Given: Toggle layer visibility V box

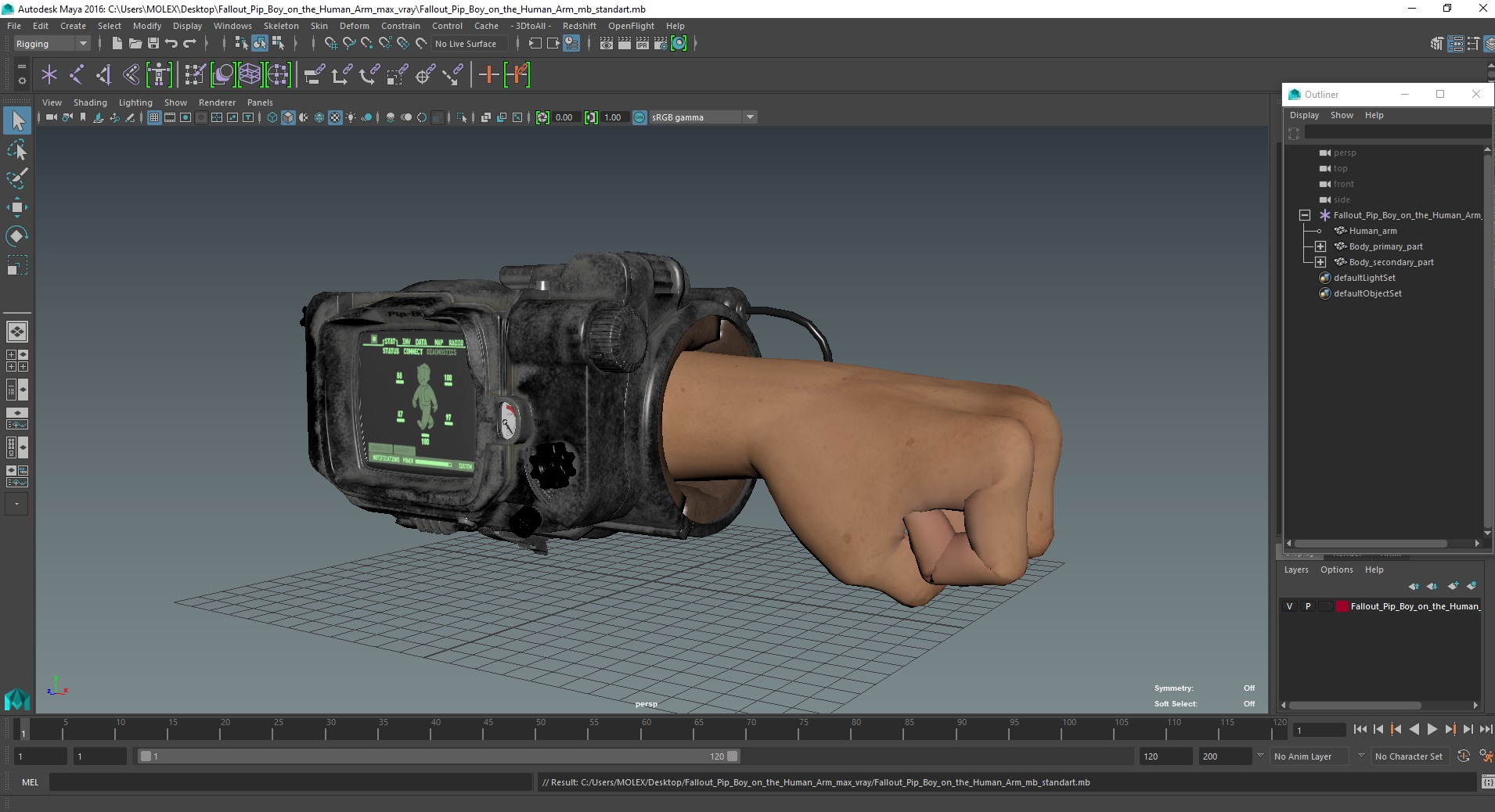Looking at the screenshot, I should click(1290, 606).
